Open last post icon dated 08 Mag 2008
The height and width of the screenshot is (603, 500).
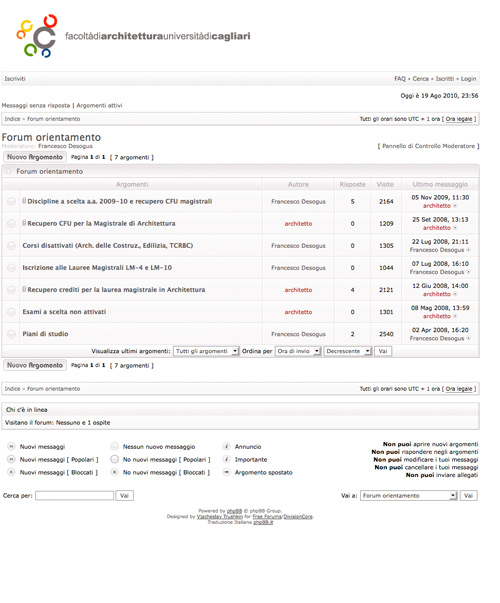455,316
